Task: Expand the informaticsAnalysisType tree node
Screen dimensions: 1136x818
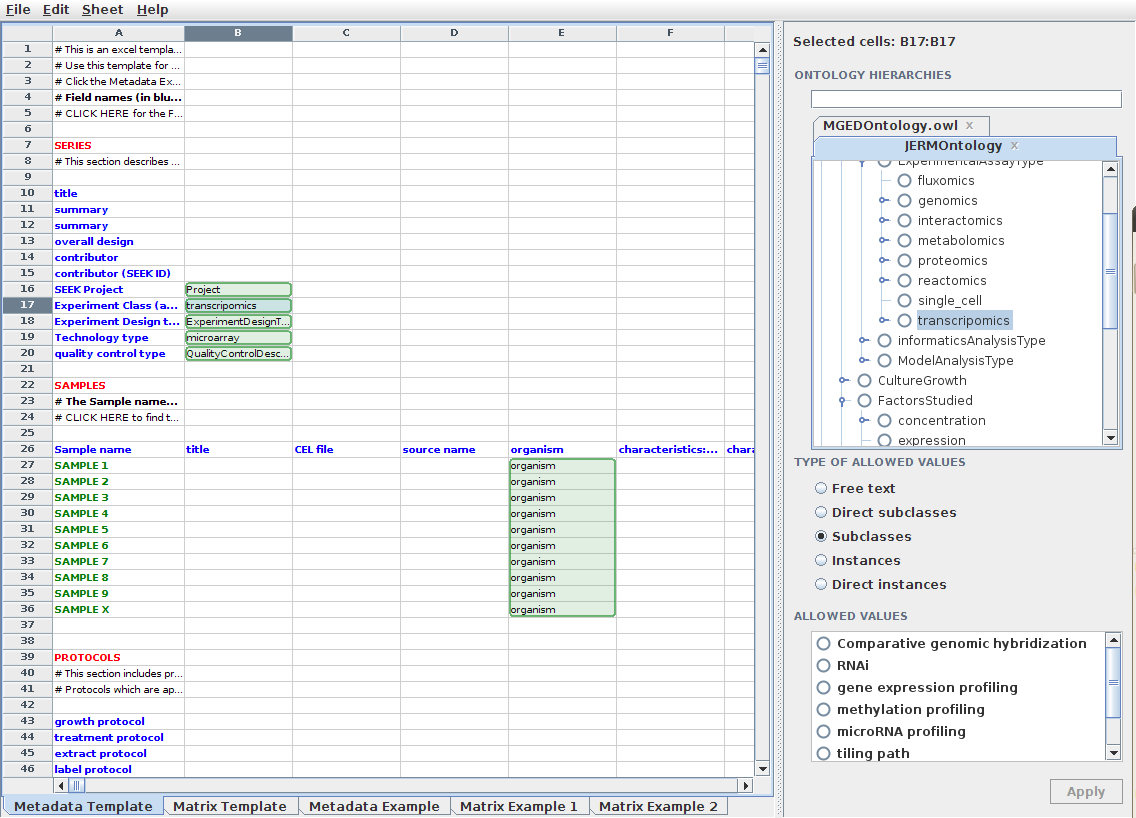Action: [x=864, y=341]
